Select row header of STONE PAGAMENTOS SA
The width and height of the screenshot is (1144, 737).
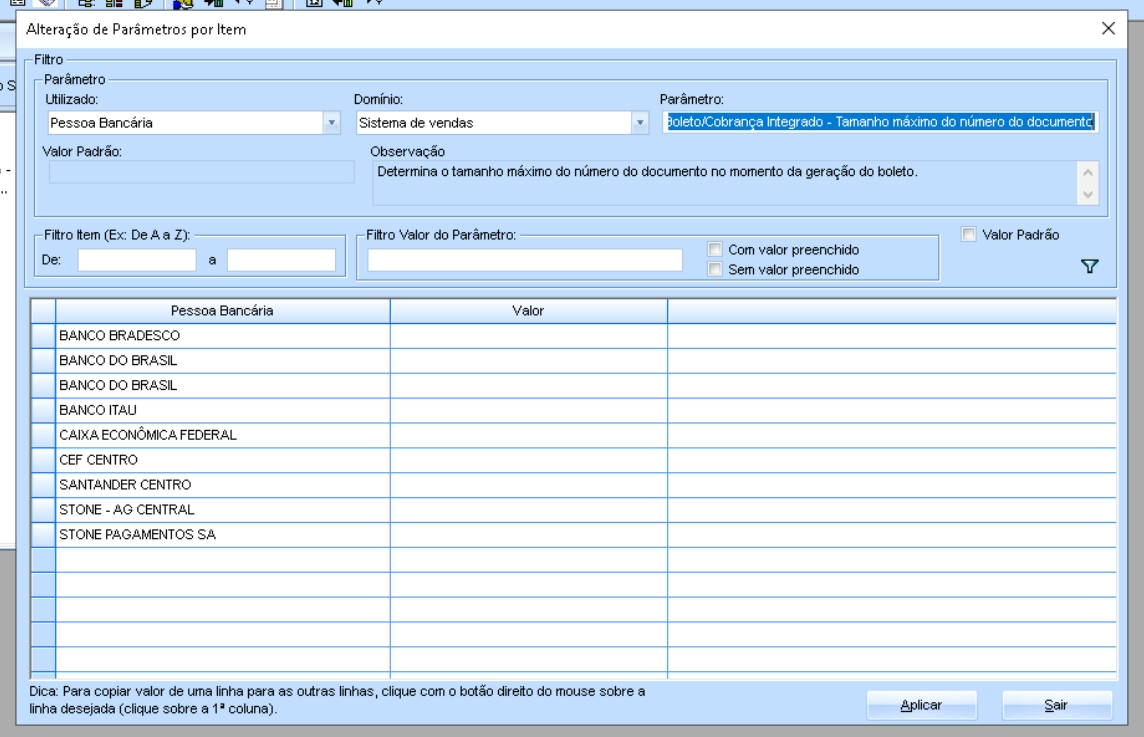pyautogui.click(x=43, y=535)
